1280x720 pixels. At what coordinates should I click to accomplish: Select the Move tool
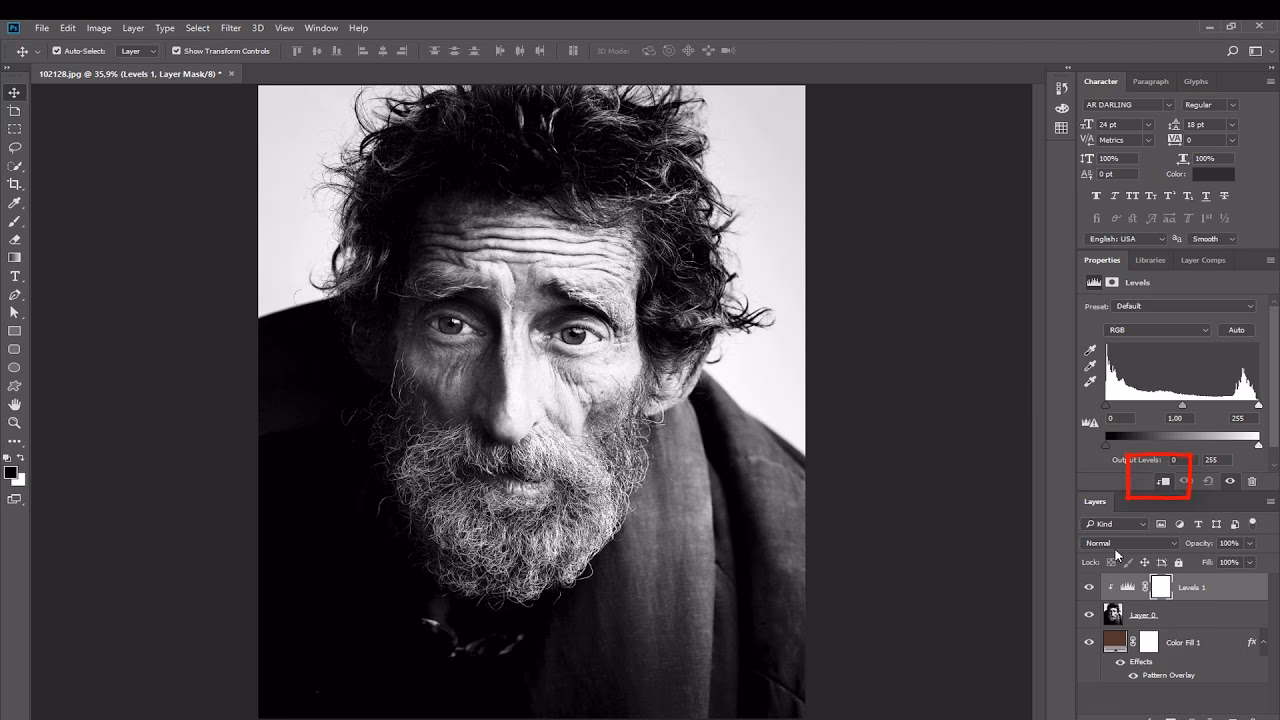14,91
